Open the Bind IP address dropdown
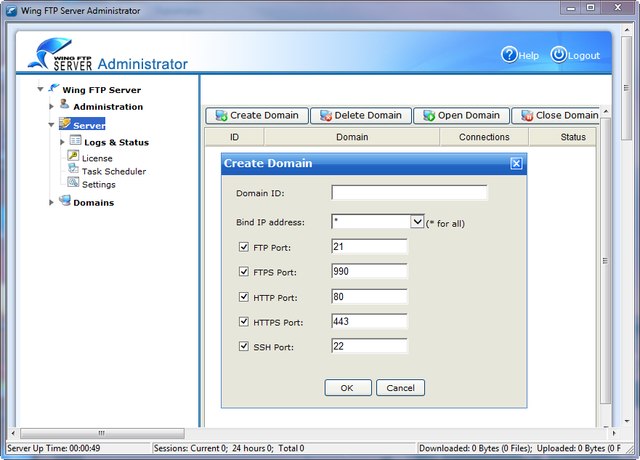This screenshot has width=640, height=460. (x=418, y=221)
